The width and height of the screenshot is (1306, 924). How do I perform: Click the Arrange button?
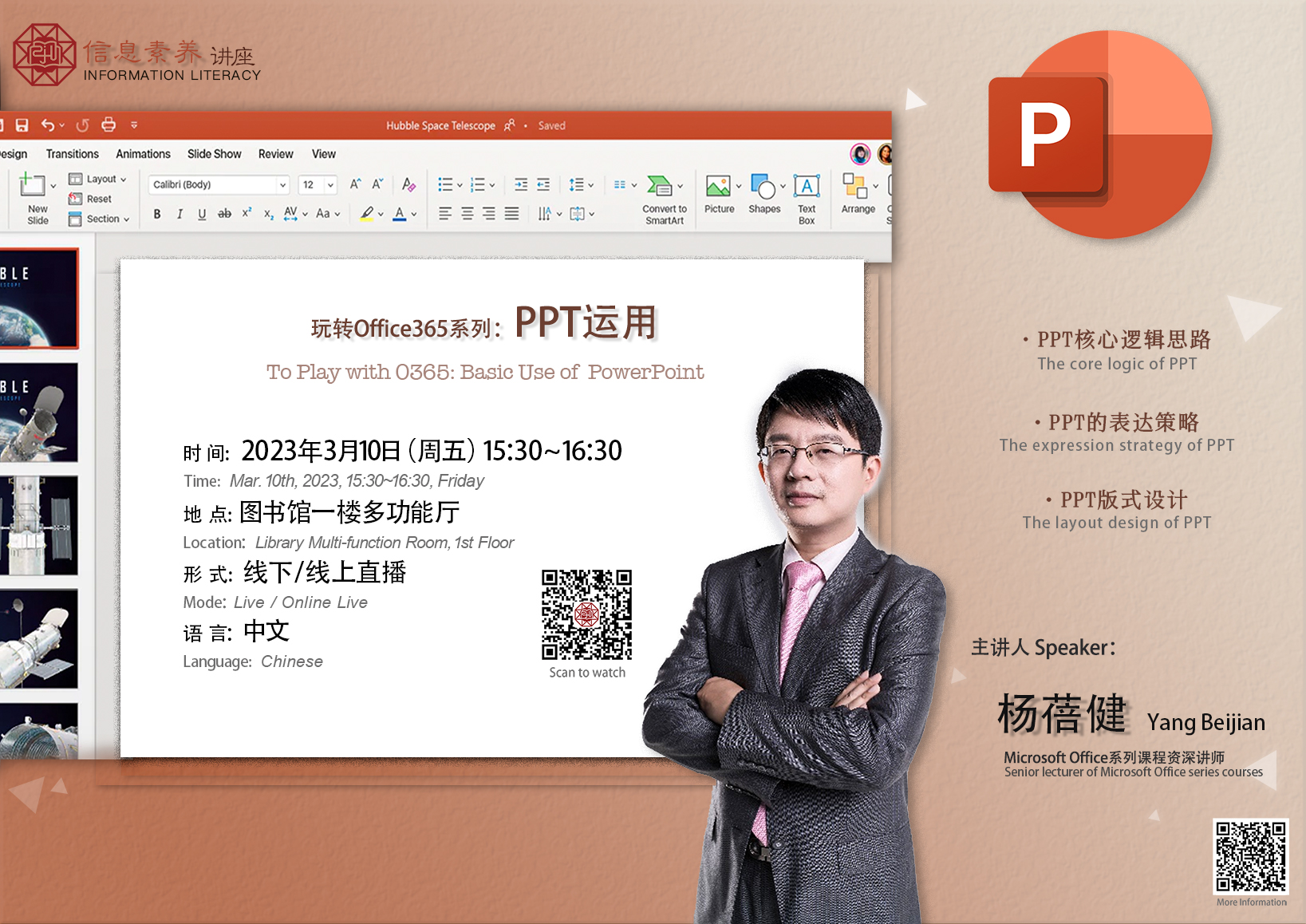[858, 195]
